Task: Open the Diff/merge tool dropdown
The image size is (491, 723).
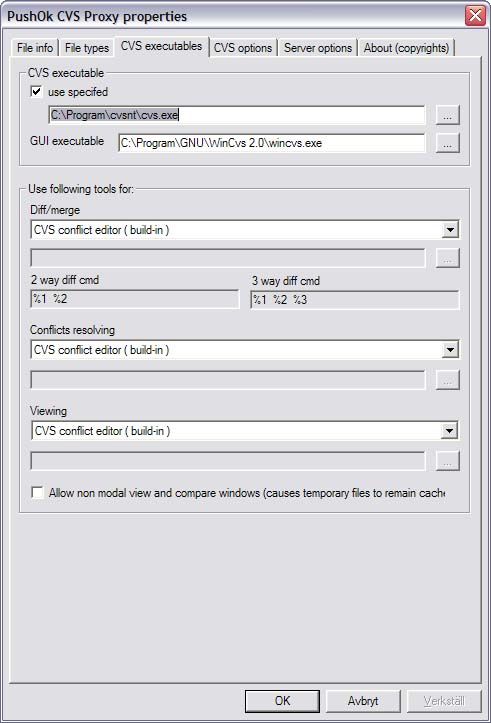Action: (x=450, y=229)
